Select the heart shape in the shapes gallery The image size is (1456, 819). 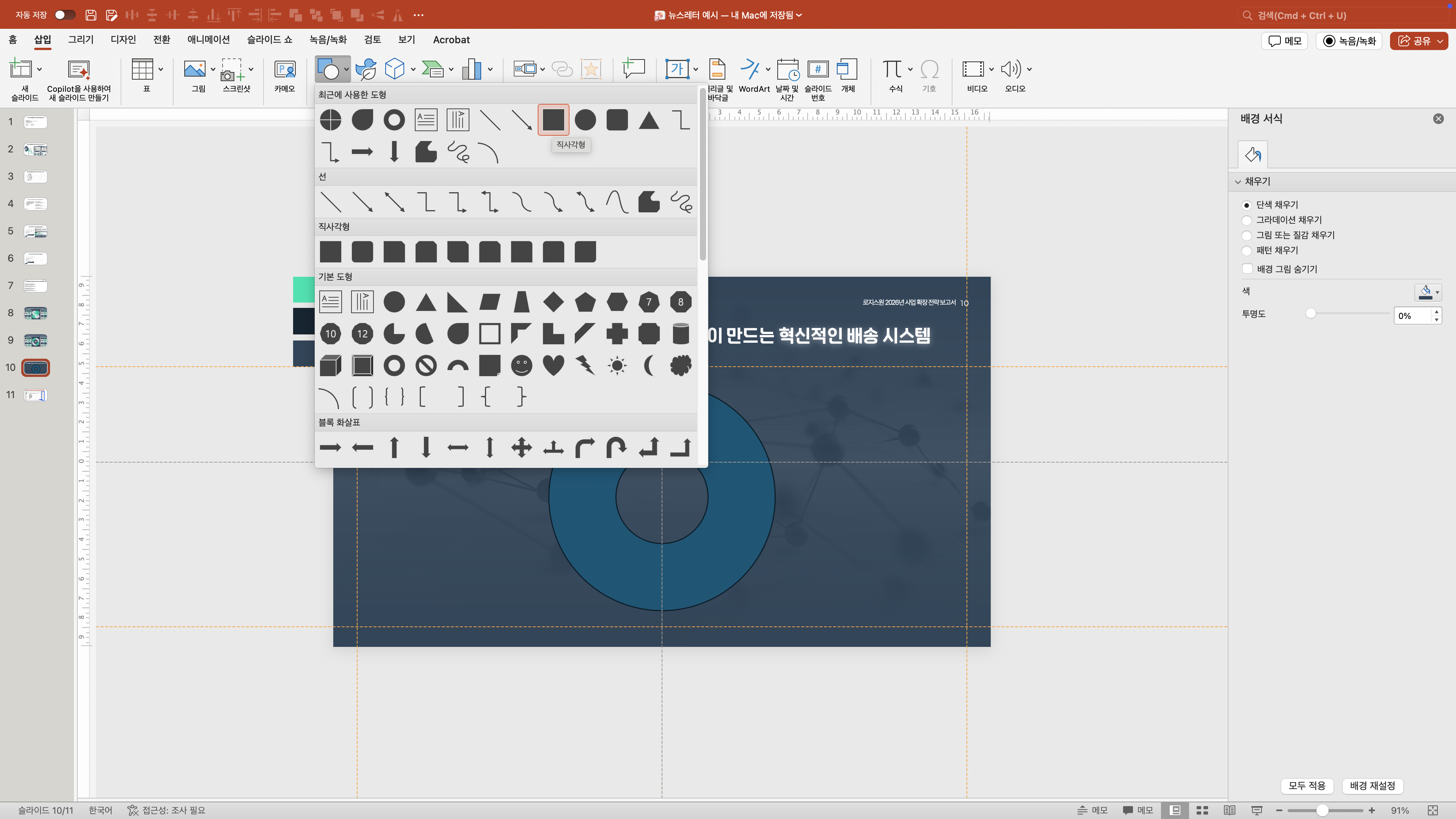553,365
